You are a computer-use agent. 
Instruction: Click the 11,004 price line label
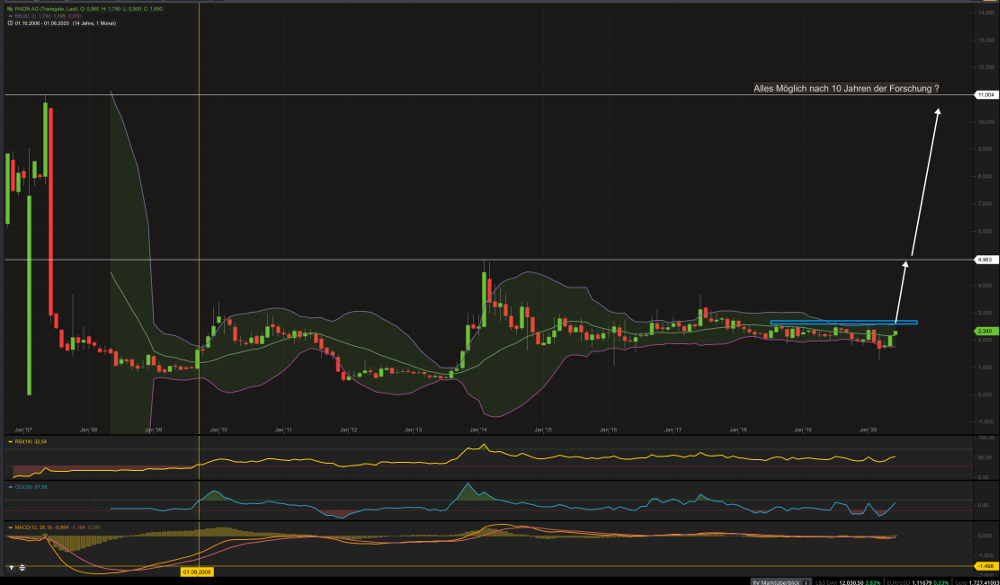[x=985, y=94]
